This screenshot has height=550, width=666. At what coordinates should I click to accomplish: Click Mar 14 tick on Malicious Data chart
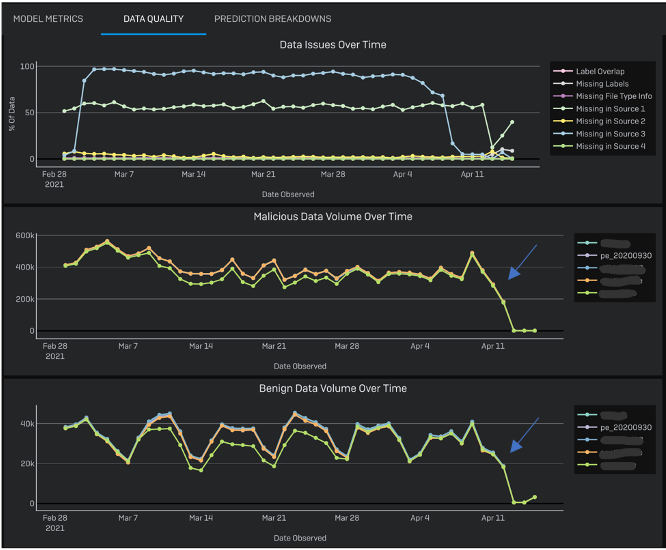coord(201,346)
